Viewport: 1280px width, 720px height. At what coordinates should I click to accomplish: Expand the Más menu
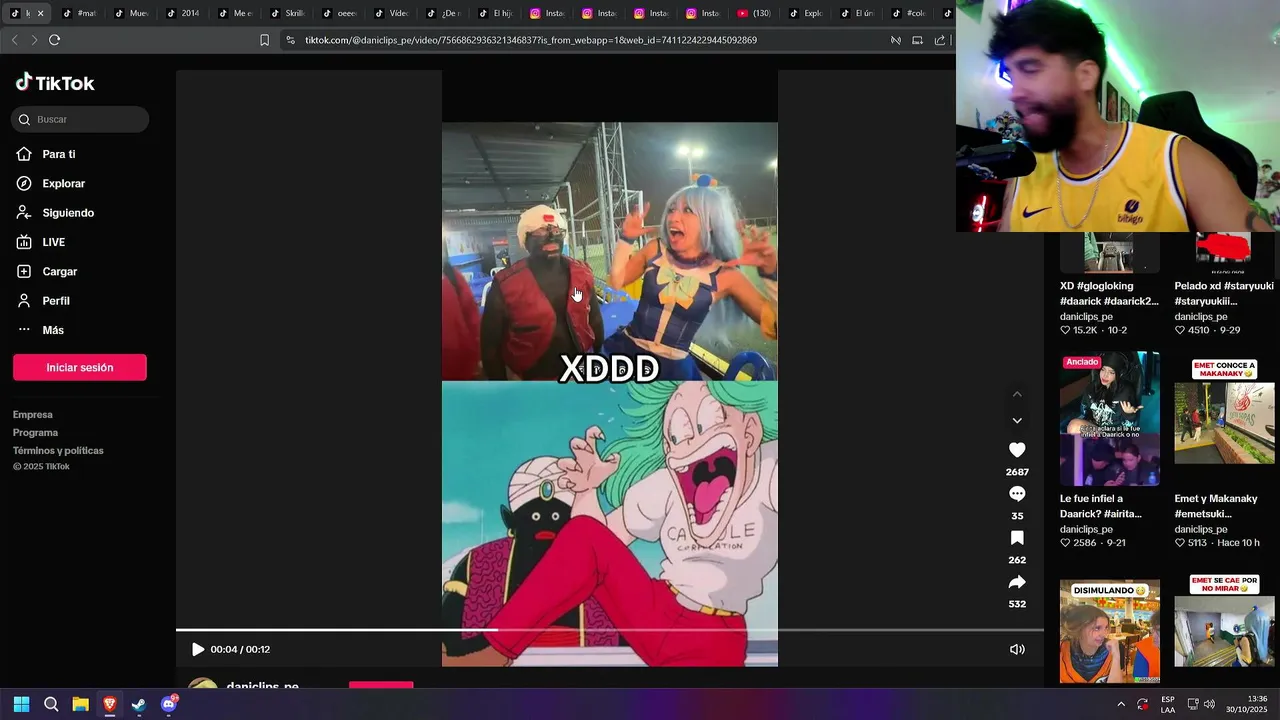point(52,330)
